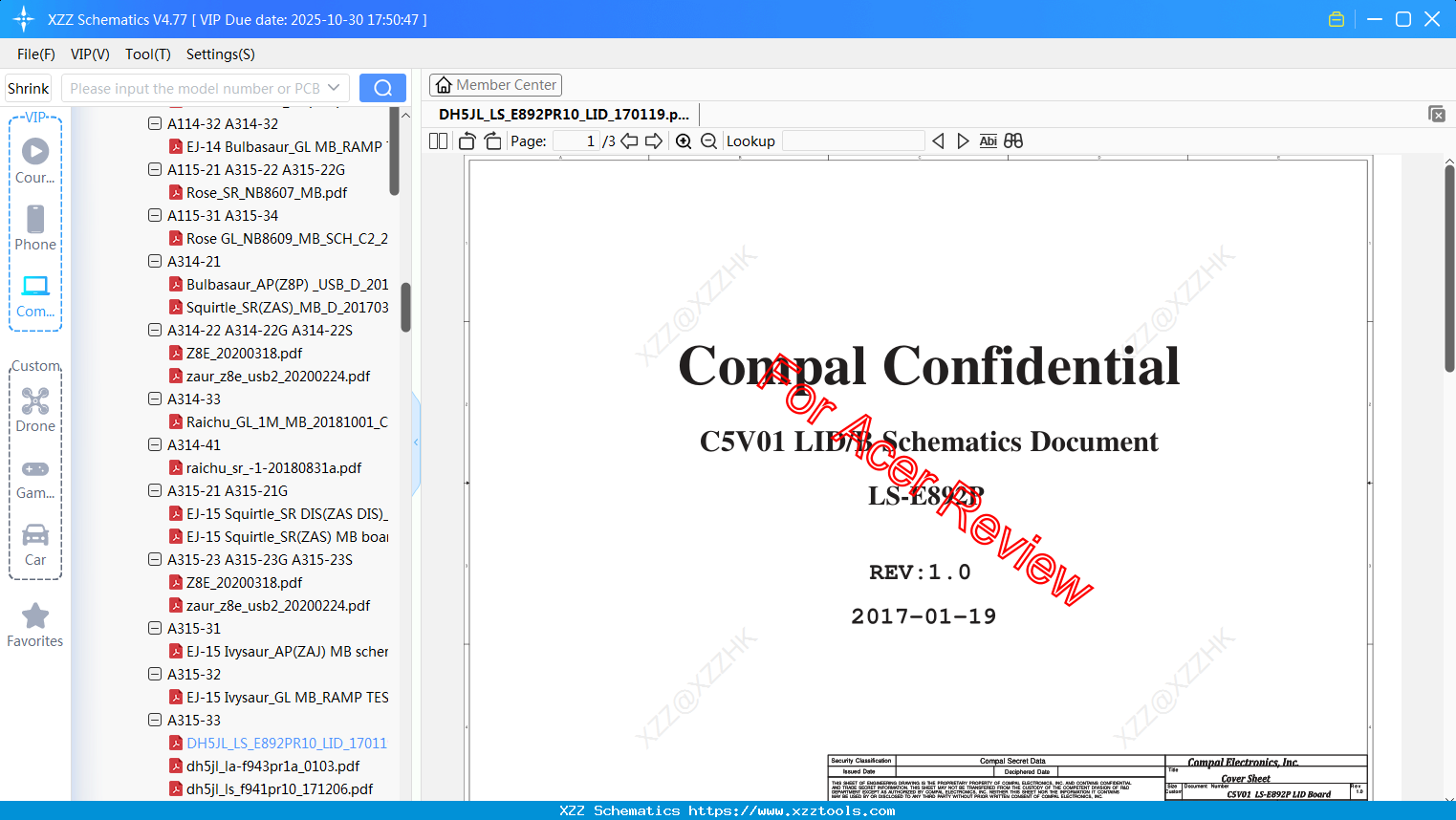The image size is (1456, 820).
Task: Collapse the A315-31 tree node
Action: click(155, 628)
